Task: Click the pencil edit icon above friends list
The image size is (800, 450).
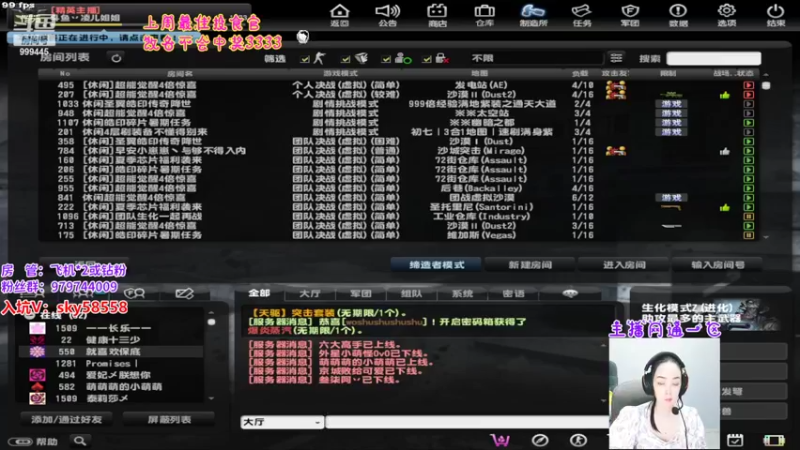Action: pyautogui.click(x=184, y=293)
